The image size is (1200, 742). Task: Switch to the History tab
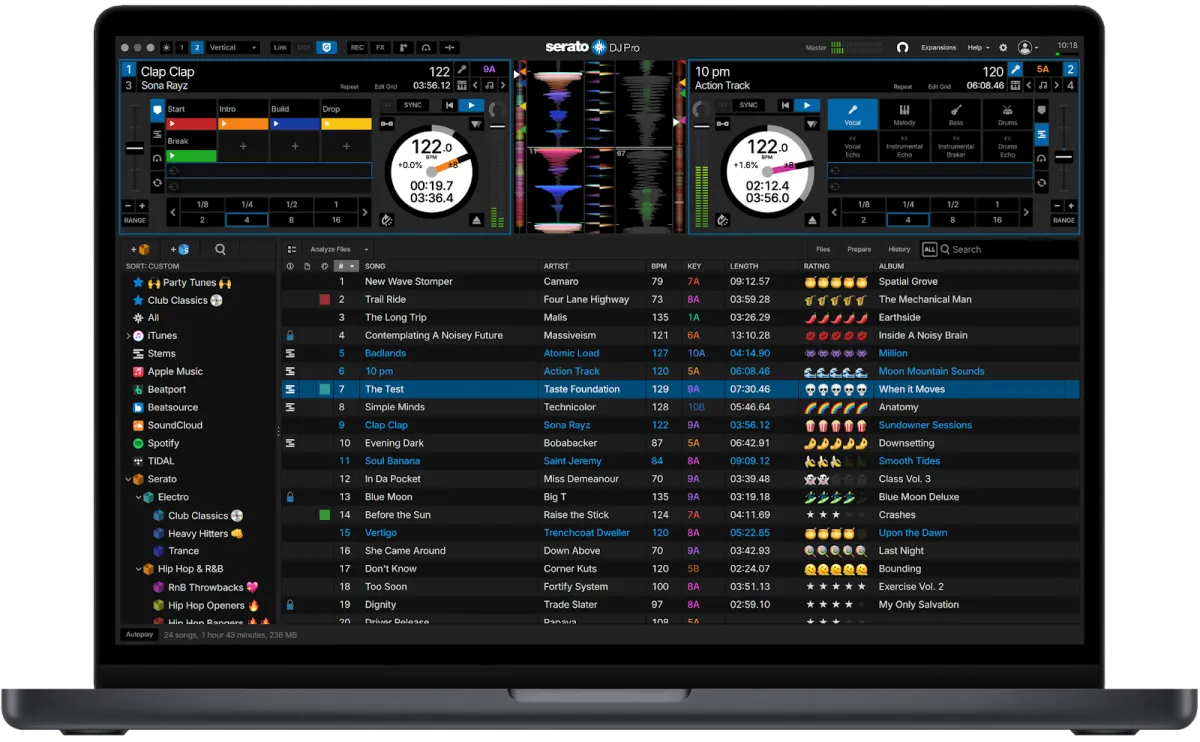(899, 249)
